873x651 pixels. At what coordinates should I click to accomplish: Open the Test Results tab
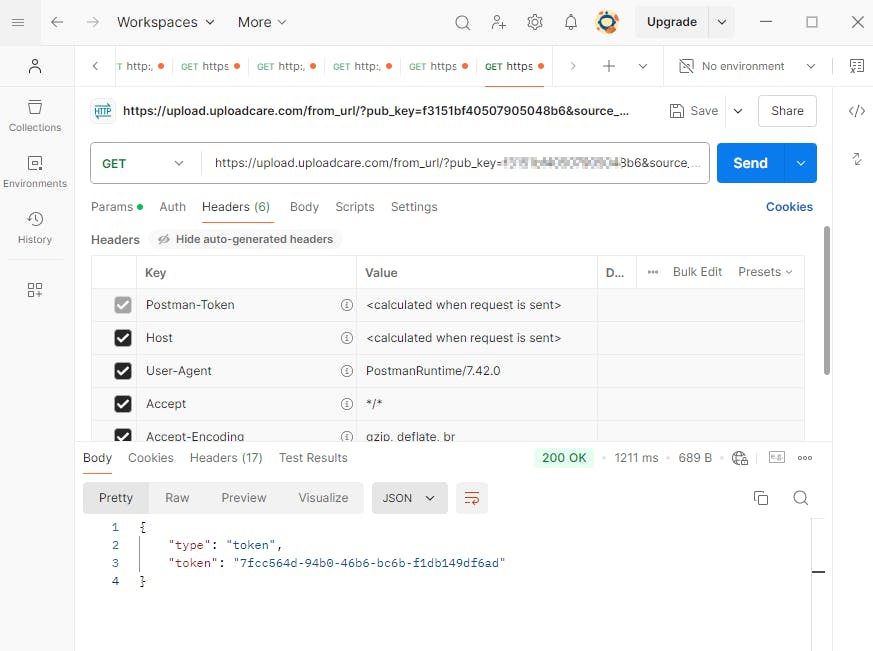[x=313, y=458]
